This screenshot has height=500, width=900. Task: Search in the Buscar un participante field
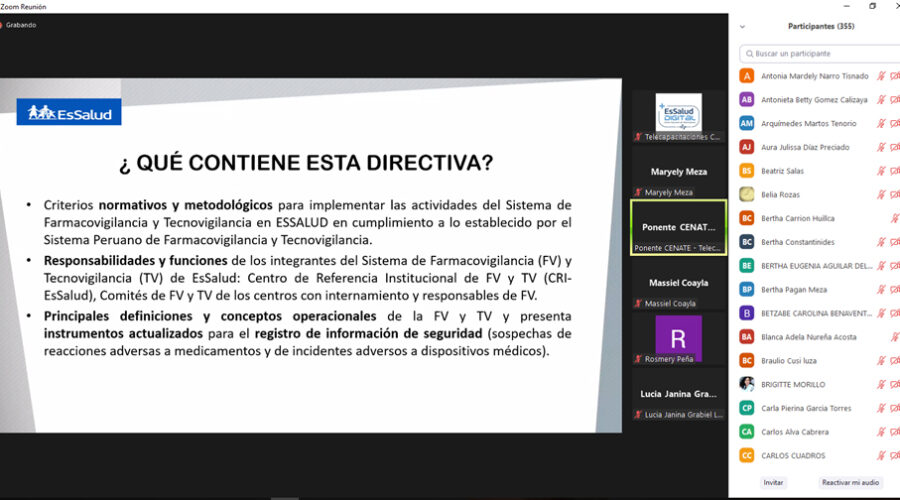point(821,53)
